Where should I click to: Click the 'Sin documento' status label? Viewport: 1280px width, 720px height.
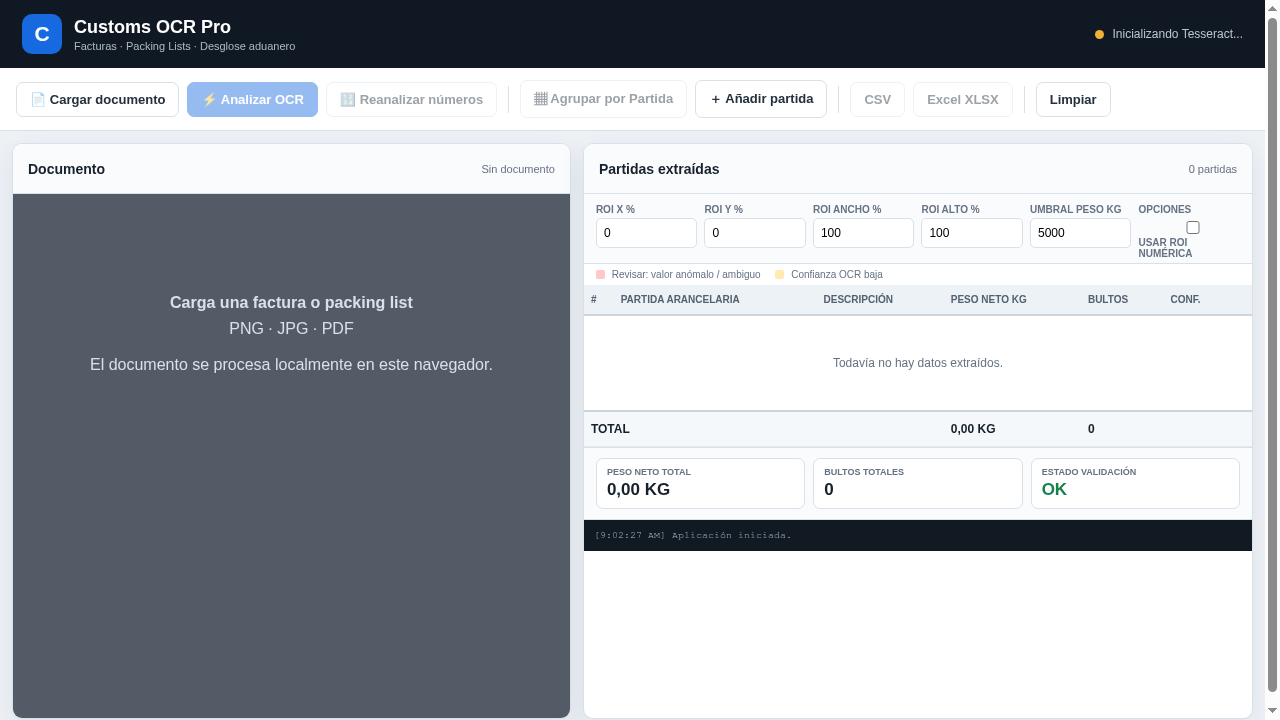click(518, 169)
